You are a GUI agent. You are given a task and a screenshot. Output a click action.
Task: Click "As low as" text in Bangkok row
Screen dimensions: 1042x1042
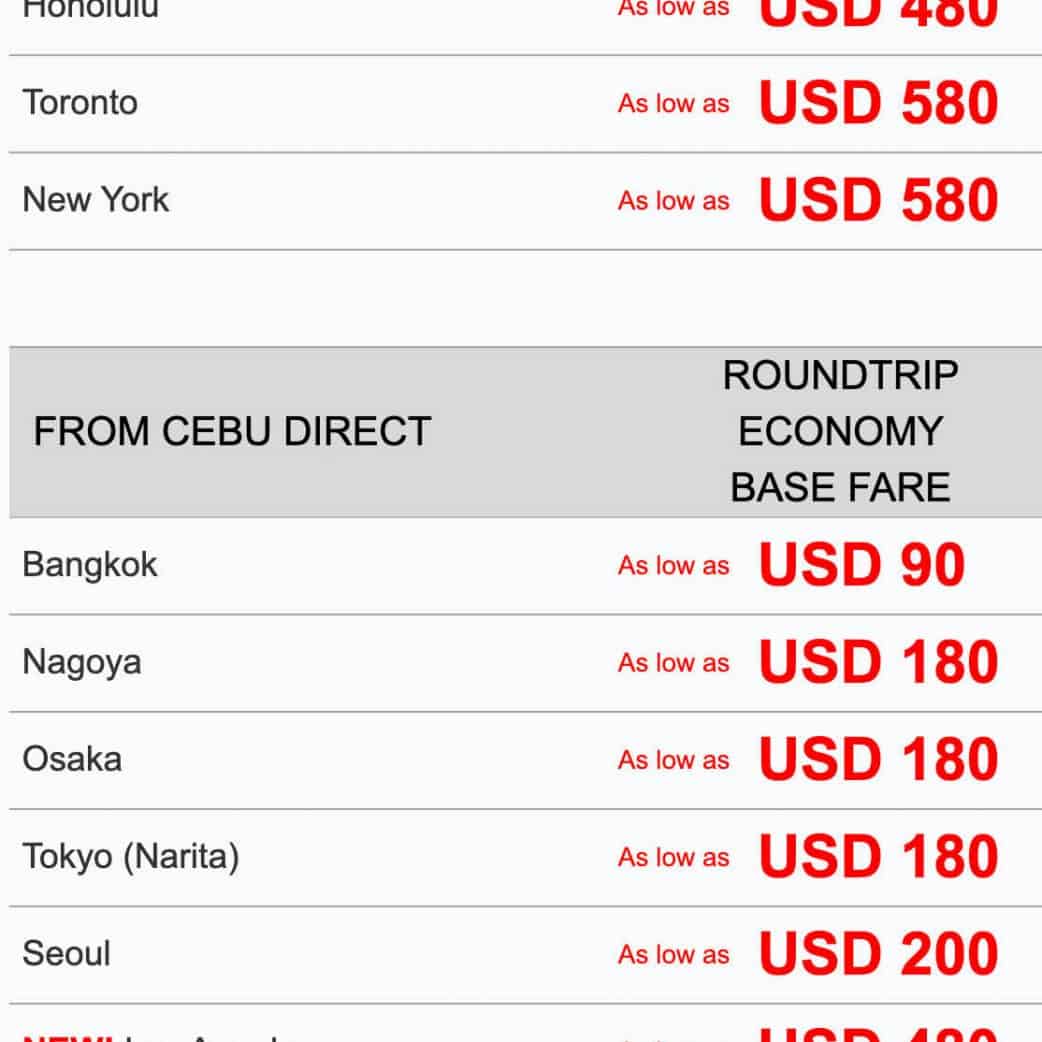pyautogui.click(x=673, y=566)
